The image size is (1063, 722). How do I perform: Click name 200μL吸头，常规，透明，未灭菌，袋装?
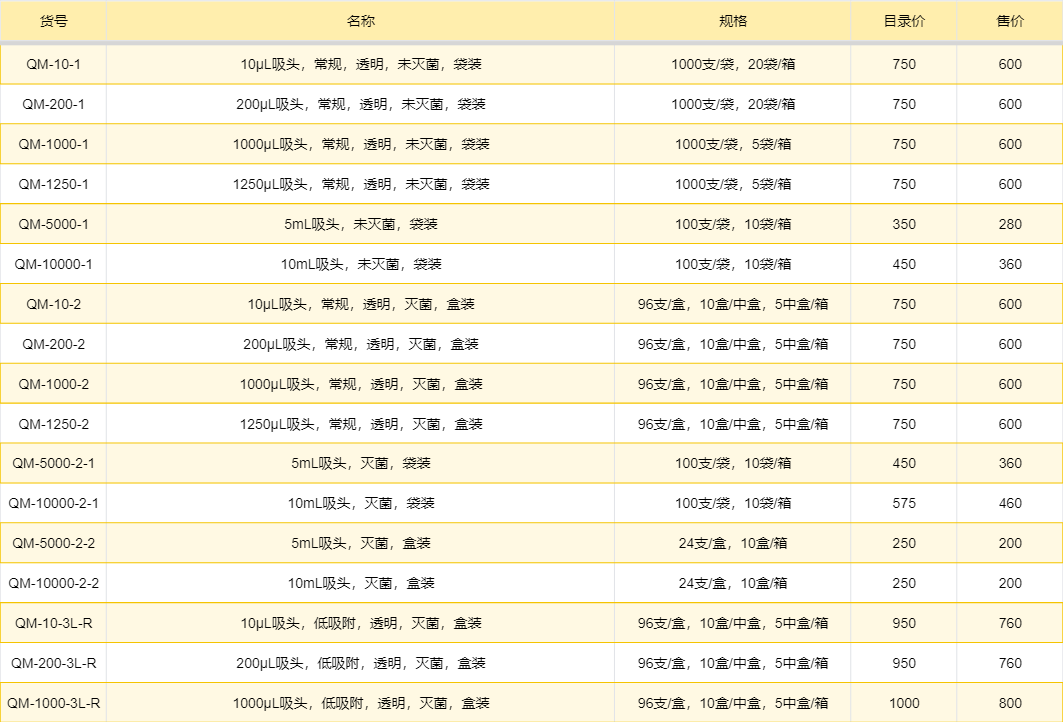[x=361, y=104]
